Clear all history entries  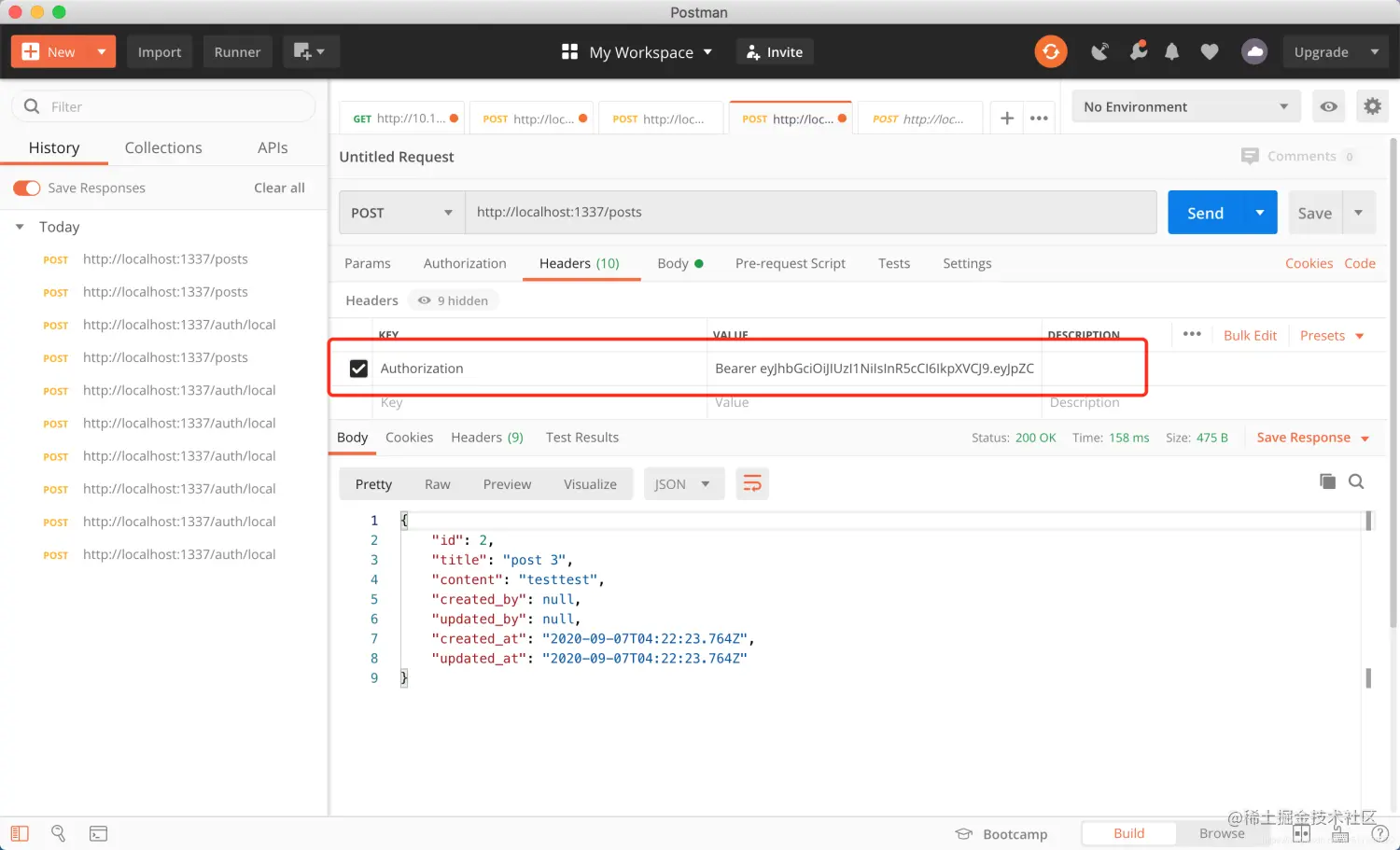tap(279, 188)
